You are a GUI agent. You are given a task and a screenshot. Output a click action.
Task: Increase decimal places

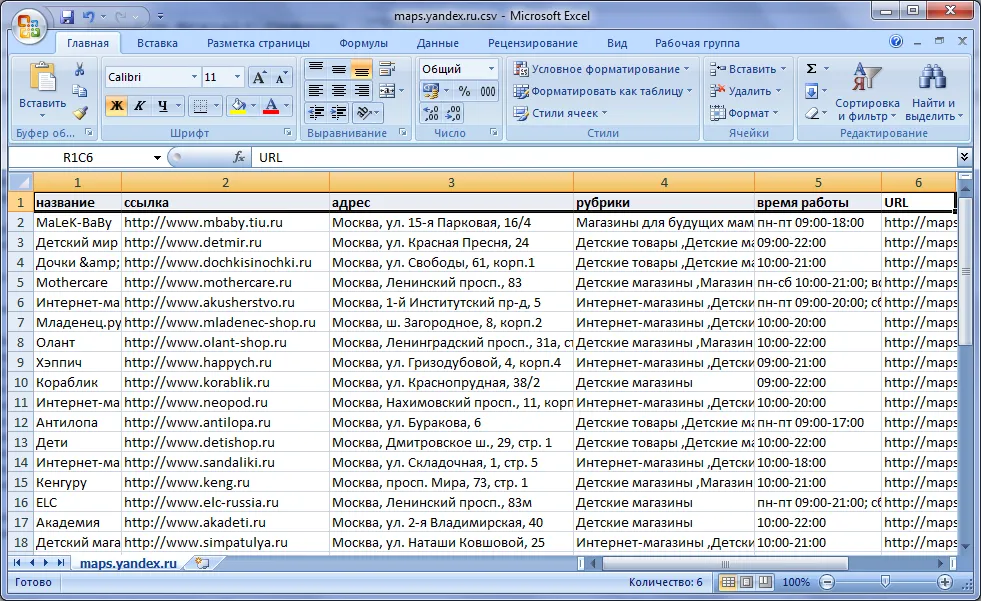(430, 113)
